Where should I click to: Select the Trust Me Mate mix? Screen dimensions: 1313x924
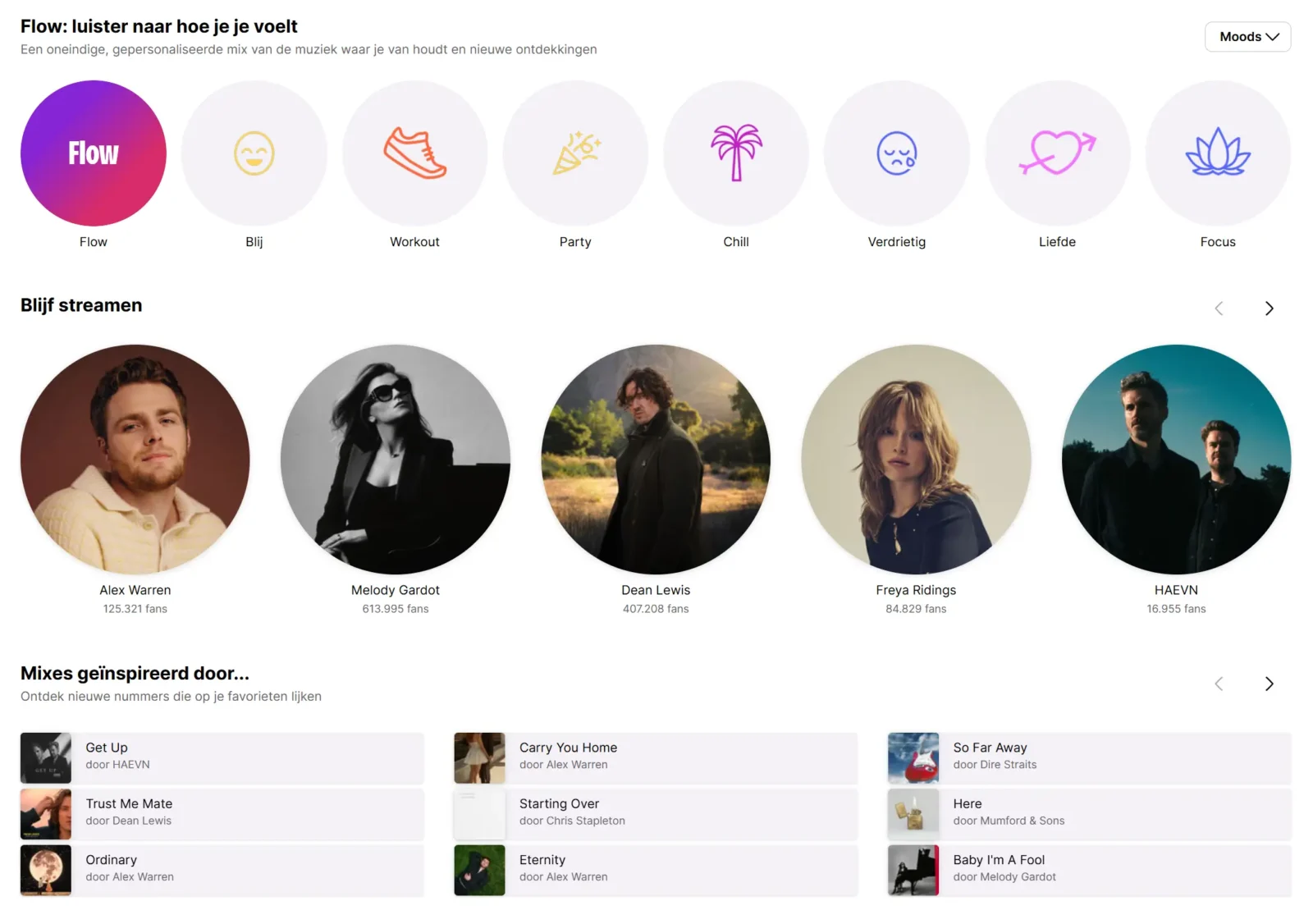[x=220, y=813]
